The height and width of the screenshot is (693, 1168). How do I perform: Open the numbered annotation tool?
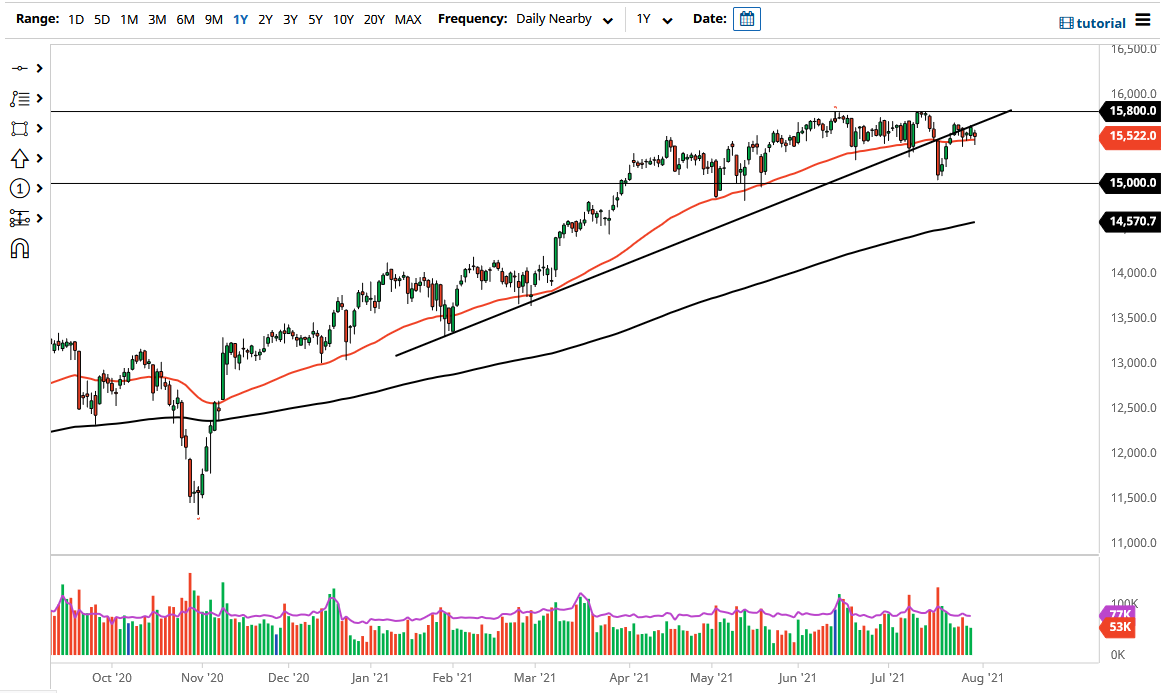tap(21, 188)
